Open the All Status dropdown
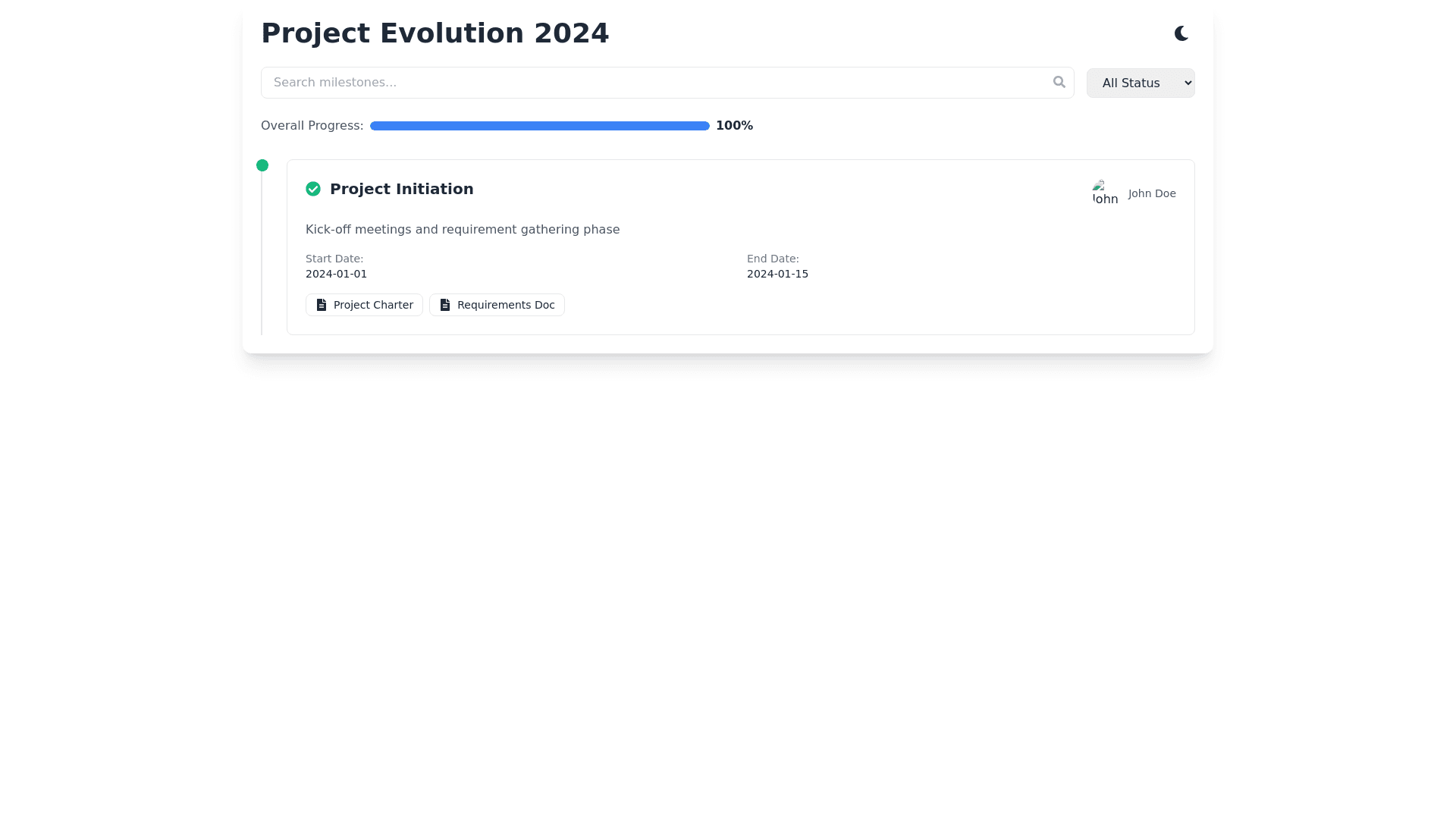Viewport: 1456px width, 819px height. (1140, 83)
